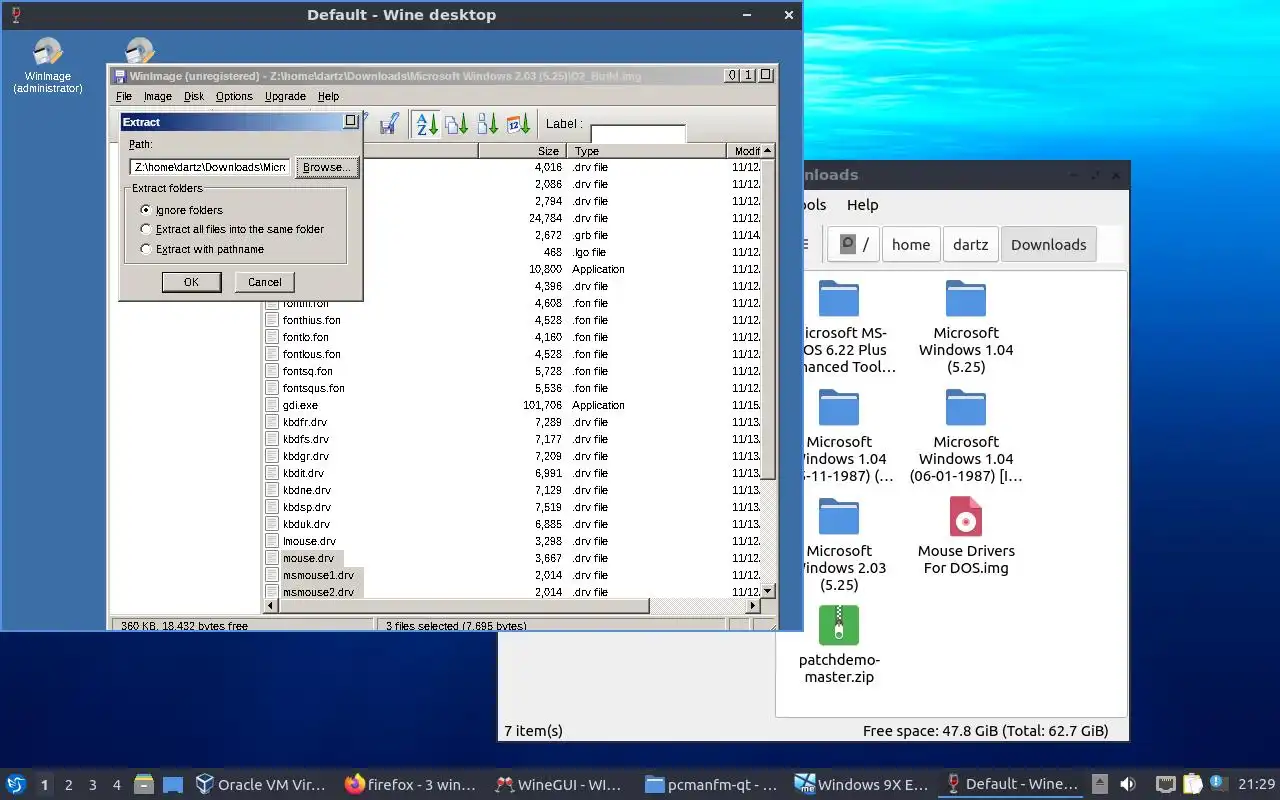Viewport: 1280px width, 800px height.
Task: Open the File menu in WinImage
Action: (x=124, y=96)
